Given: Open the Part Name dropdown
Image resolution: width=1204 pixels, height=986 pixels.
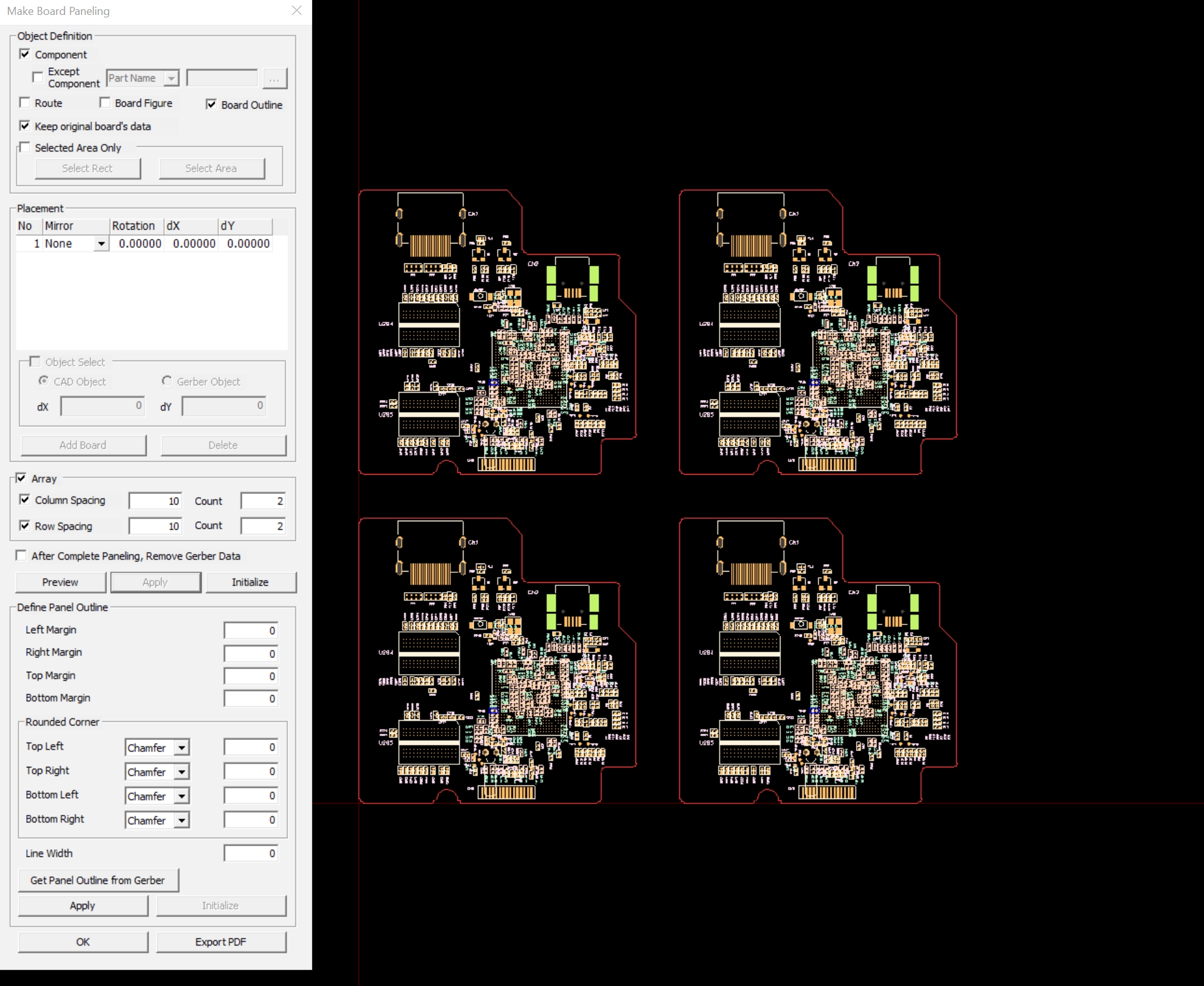Looking at the screenshot, I should pos(172,78).
